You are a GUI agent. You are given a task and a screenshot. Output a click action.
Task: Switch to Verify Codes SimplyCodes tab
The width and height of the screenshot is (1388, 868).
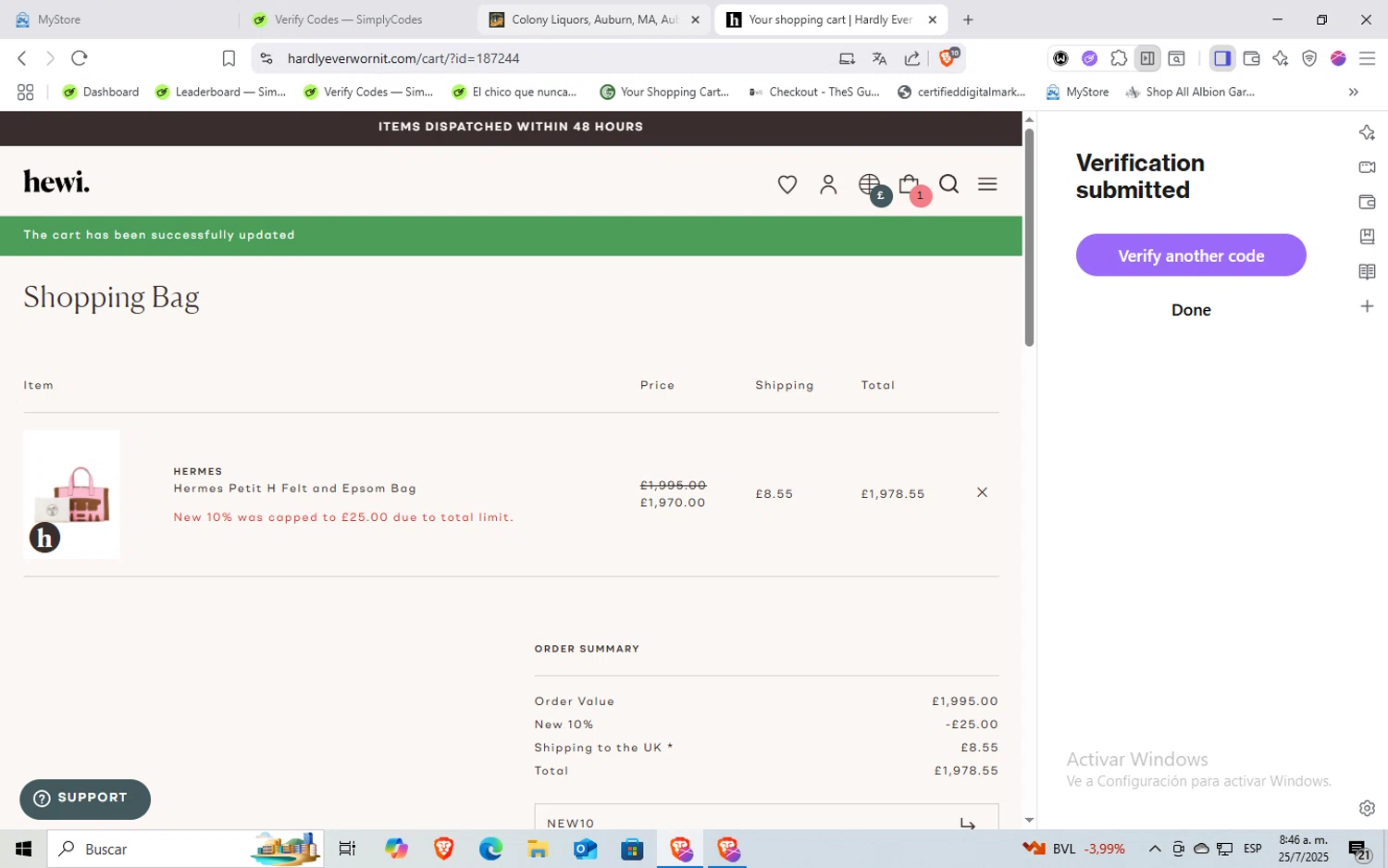point(356,19)
